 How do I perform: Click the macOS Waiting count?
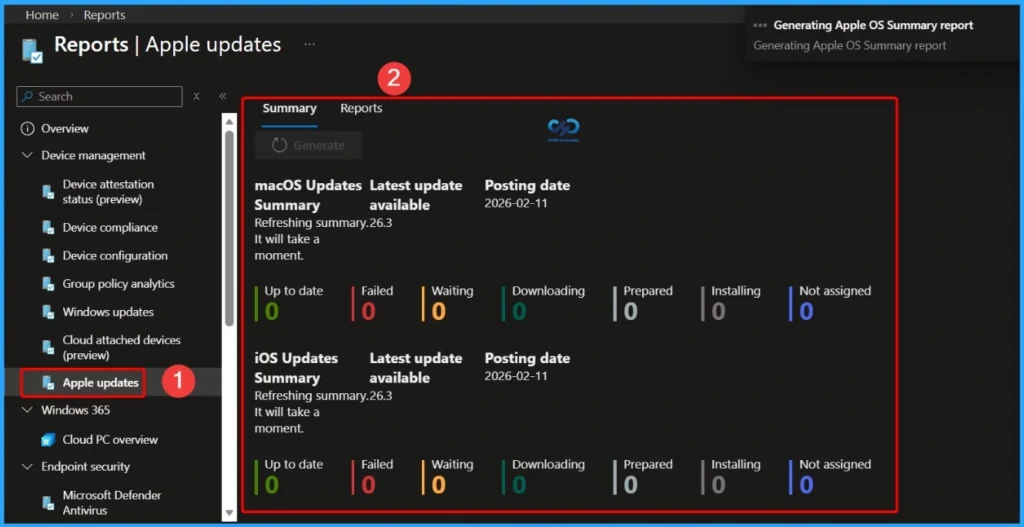point(438,311)
